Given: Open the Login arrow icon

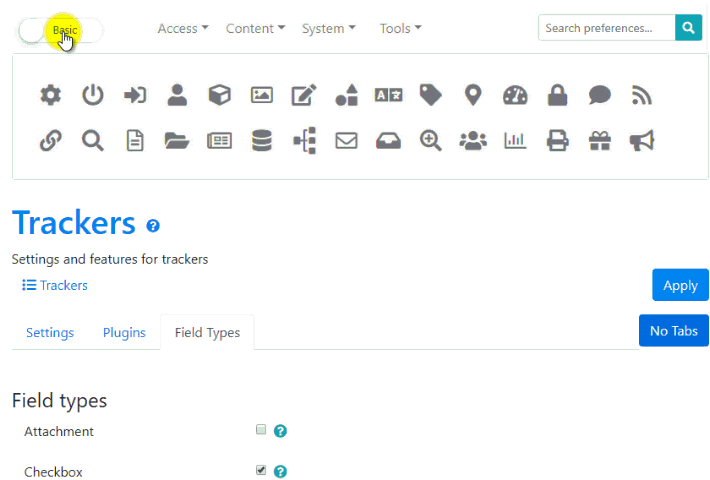Looking at the screenshot, I should (135, 95).
